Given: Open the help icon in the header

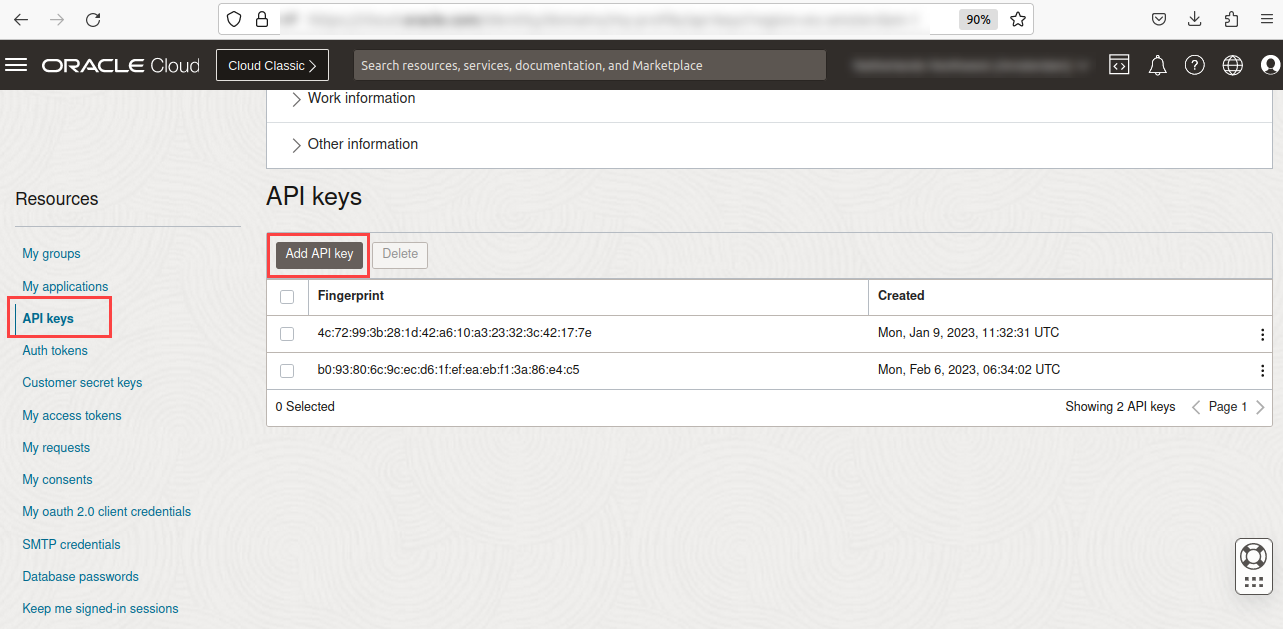Looking at the screenshot, I should click(1194, 65).
